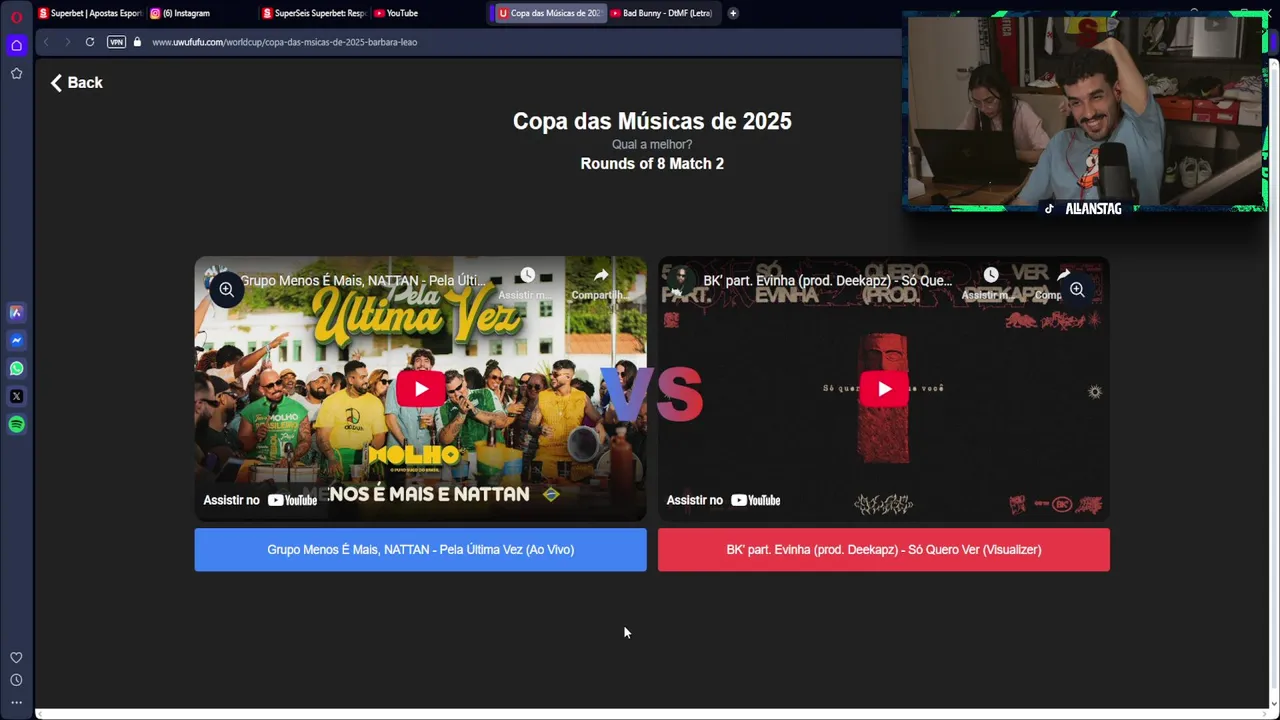Screen dimensions: 1280x720
Task: Switch to the SuperSeis Superbet tab
Action: click(x=314, y=13)
